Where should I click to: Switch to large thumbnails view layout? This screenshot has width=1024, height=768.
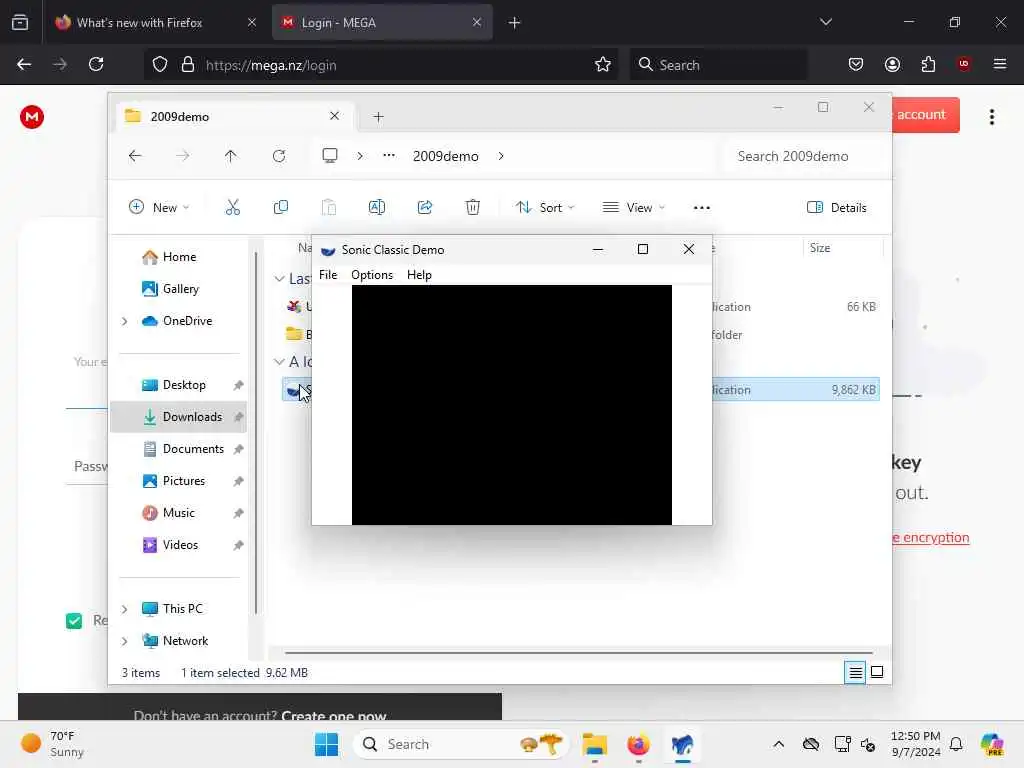pyautogui.click(x=877, y=672)
